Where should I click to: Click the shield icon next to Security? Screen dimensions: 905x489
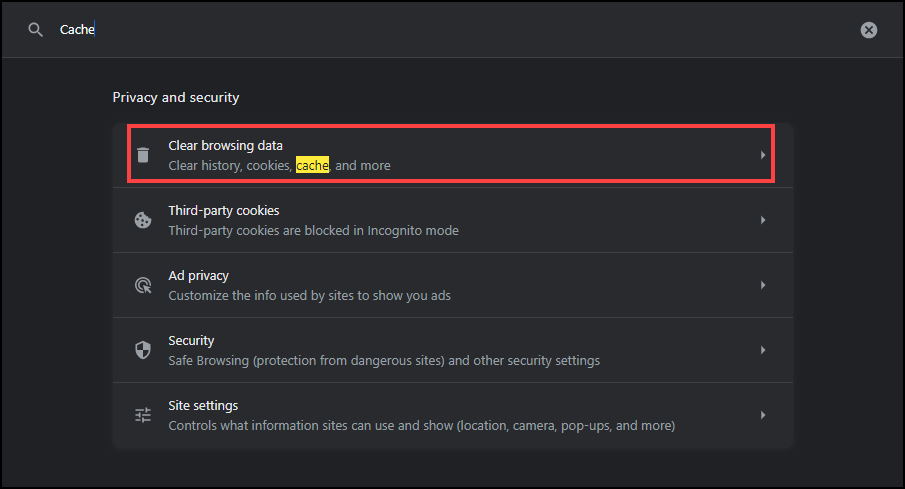point(143,350)
